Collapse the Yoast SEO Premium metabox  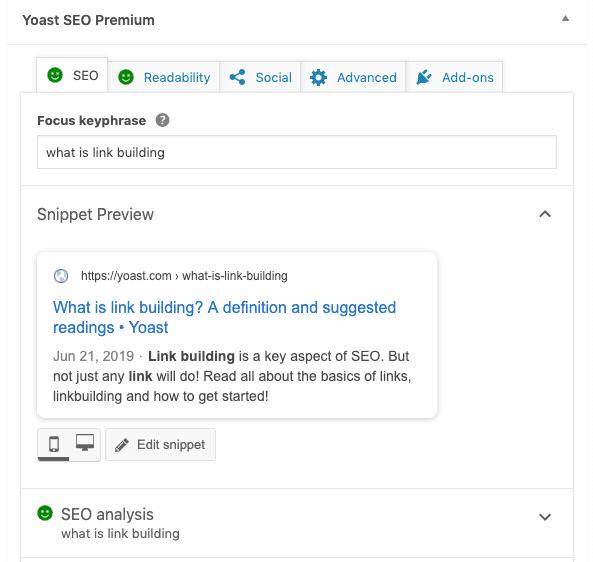pos(565,19)
